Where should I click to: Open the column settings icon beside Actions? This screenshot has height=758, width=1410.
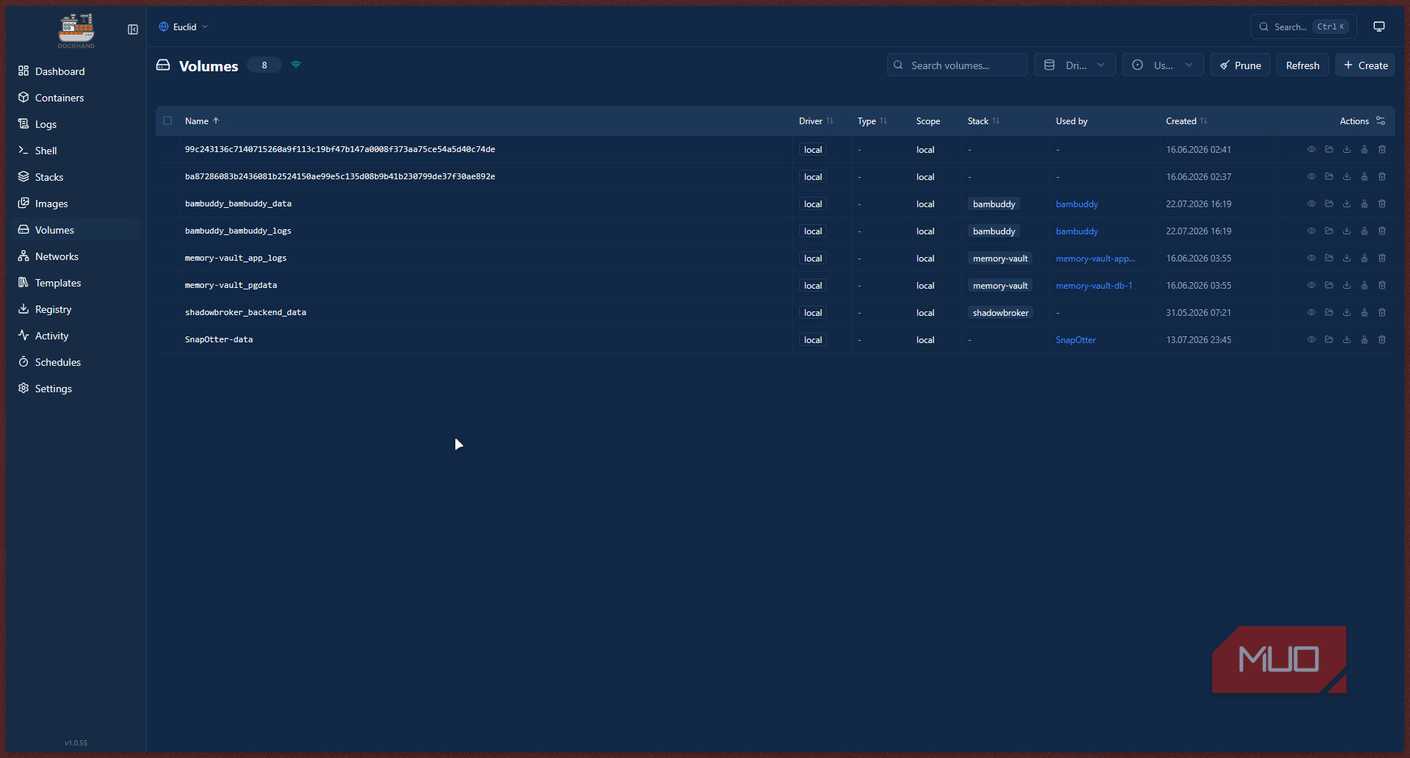(1381, 121)
